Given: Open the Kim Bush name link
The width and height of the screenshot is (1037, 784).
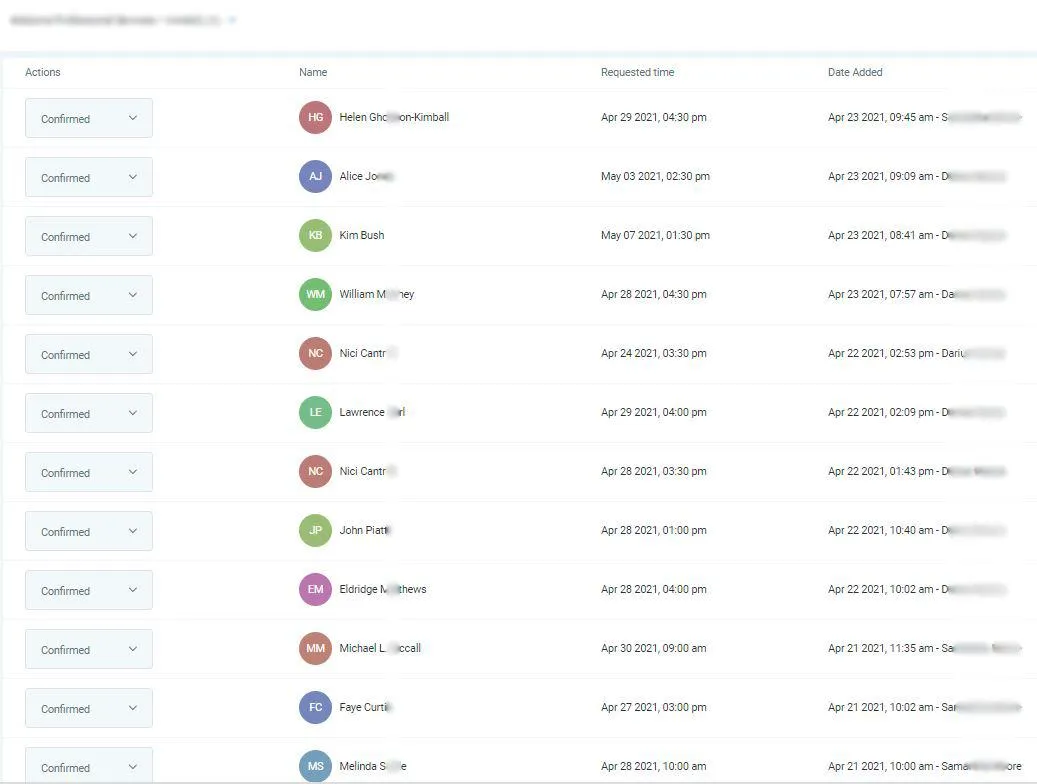Looking at the screenshot, I should (x=362, y=235).
